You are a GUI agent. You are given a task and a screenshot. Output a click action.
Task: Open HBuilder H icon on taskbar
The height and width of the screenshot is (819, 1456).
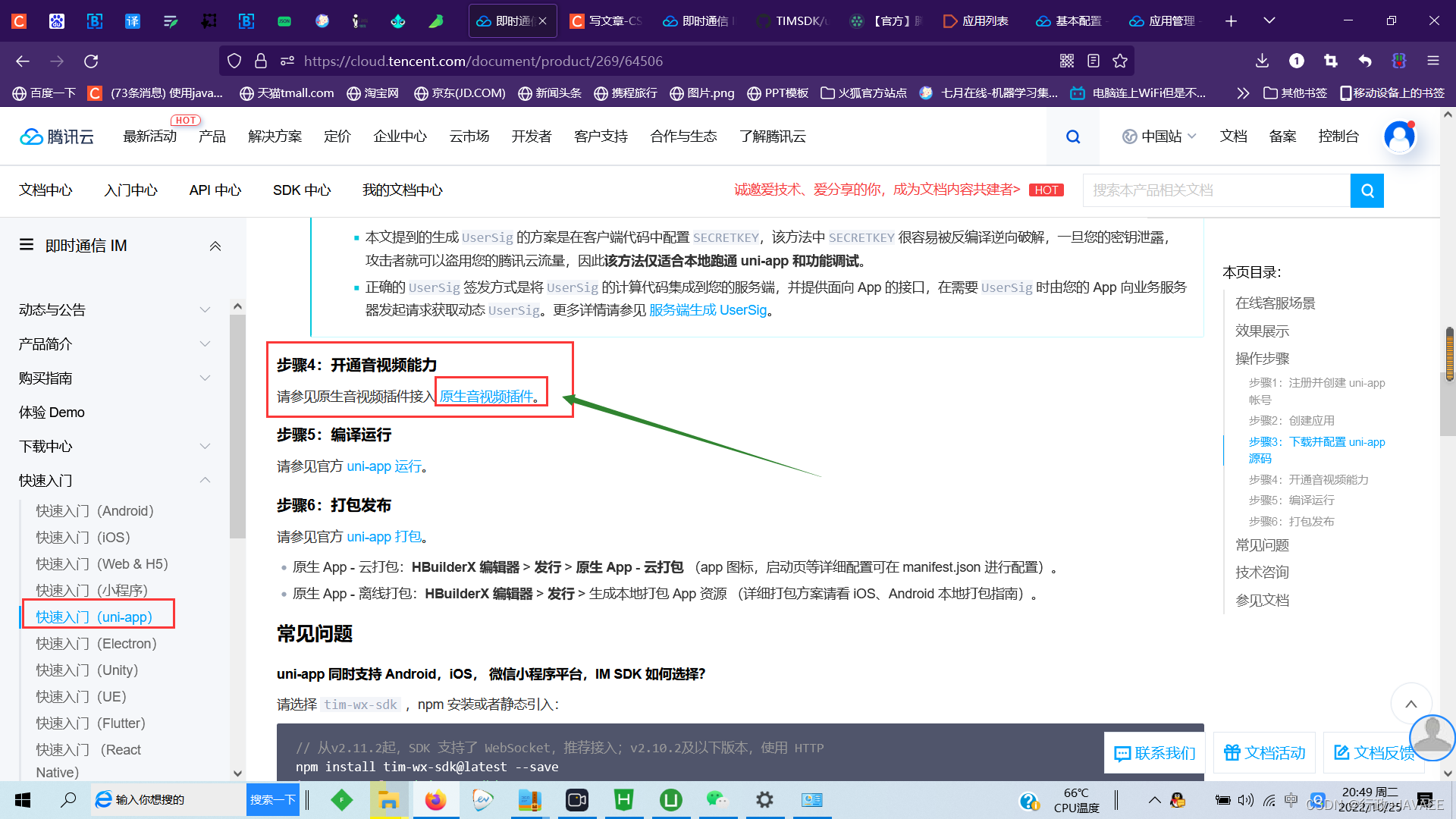(x=623, y=800)
